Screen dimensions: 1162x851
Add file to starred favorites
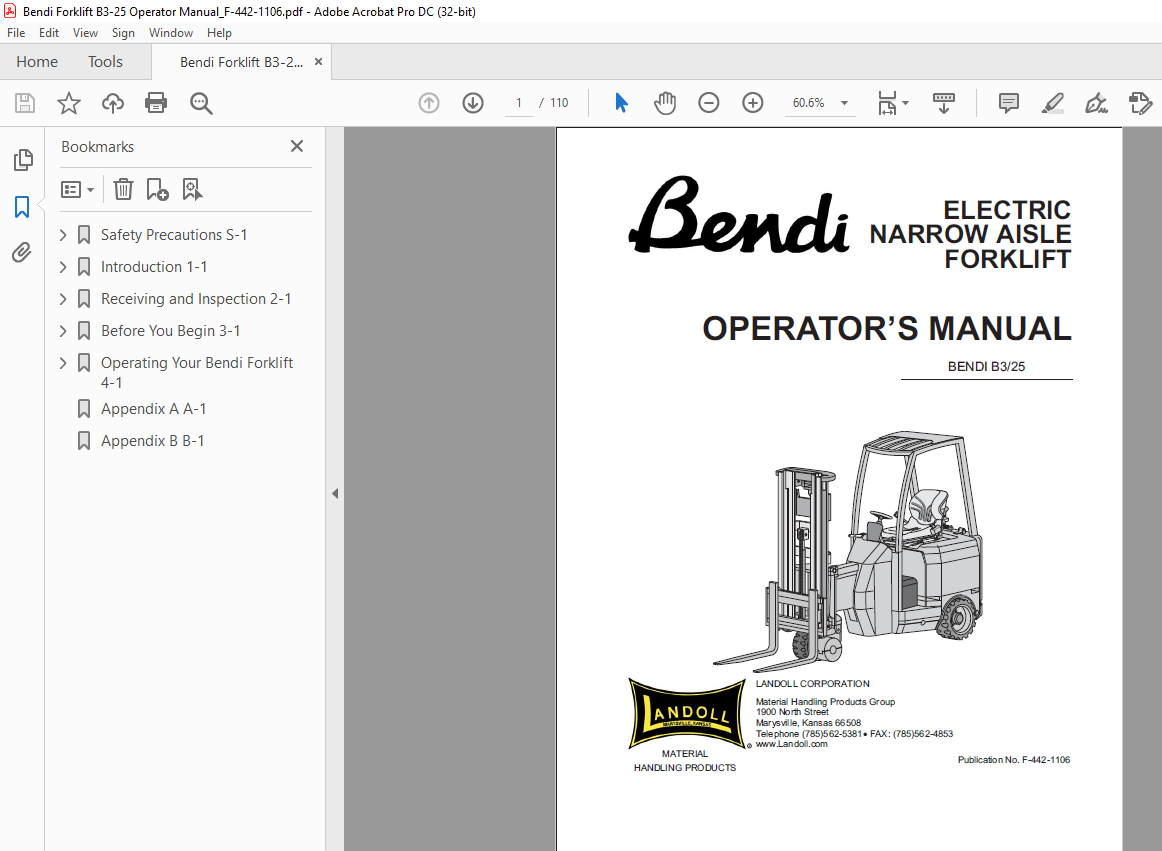tap(69, 103)
